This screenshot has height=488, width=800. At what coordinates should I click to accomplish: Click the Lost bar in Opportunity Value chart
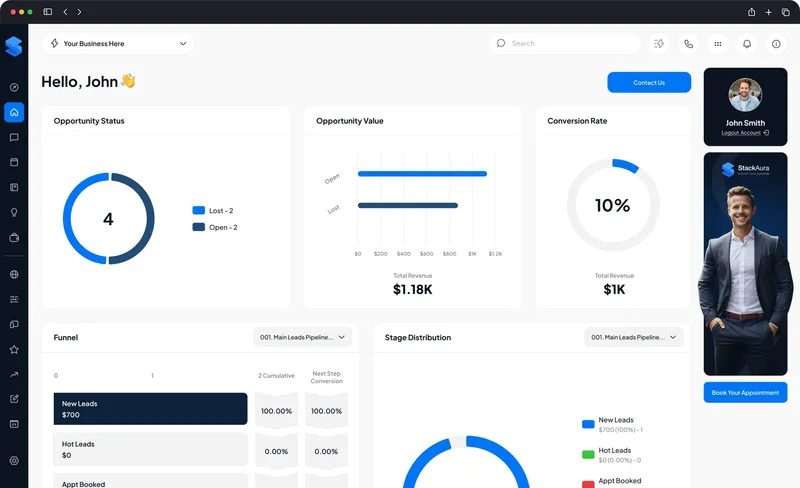tap(408, 206)
